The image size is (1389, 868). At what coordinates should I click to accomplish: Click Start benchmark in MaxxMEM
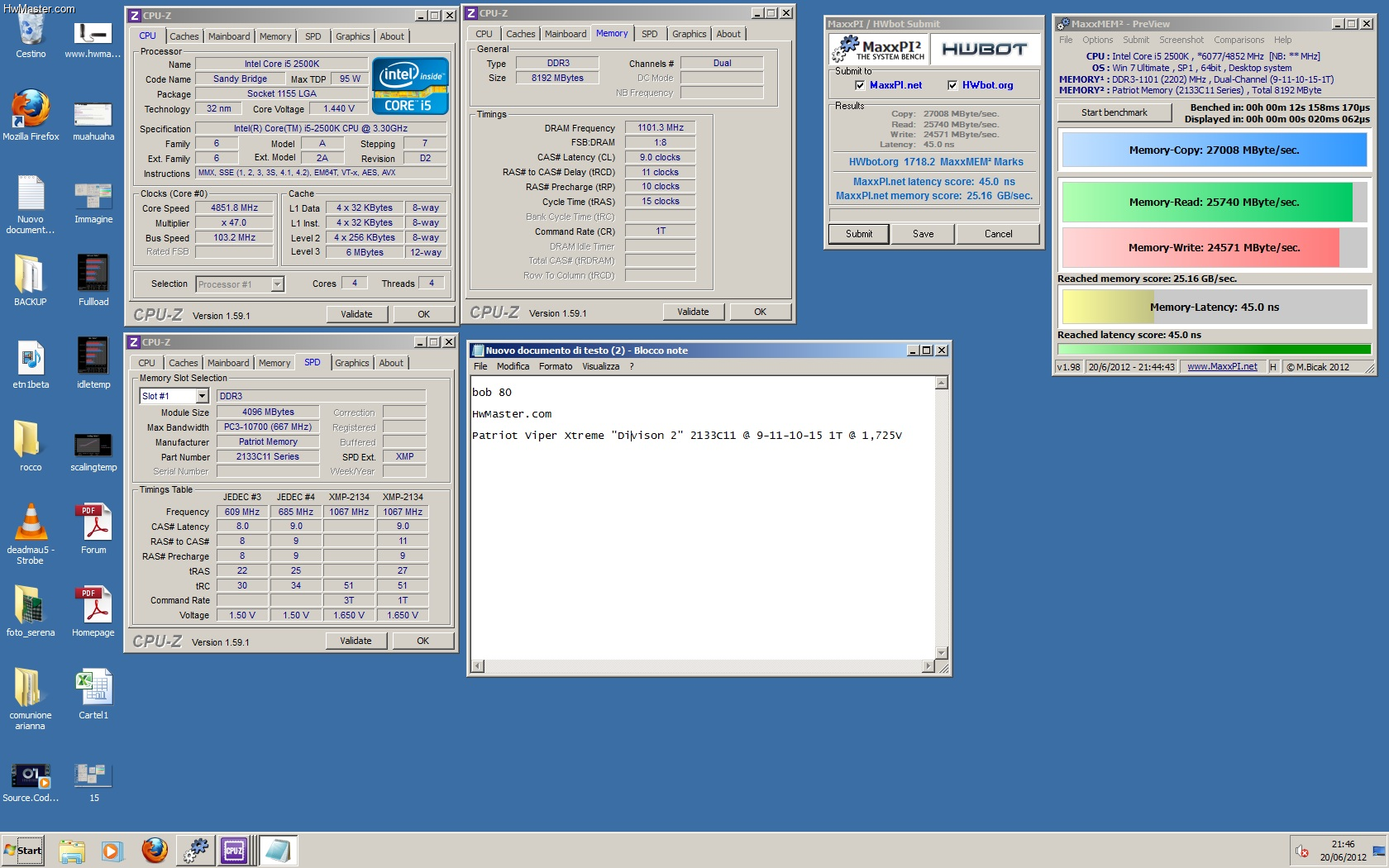pyautogui.click(x=1115, y=112)
